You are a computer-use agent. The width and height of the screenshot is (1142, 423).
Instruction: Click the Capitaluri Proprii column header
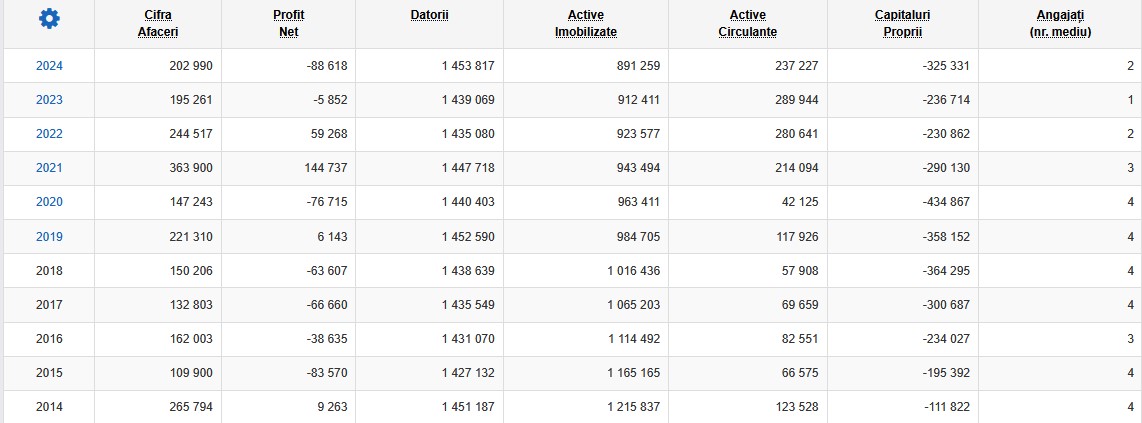click(x=902, y=23)
